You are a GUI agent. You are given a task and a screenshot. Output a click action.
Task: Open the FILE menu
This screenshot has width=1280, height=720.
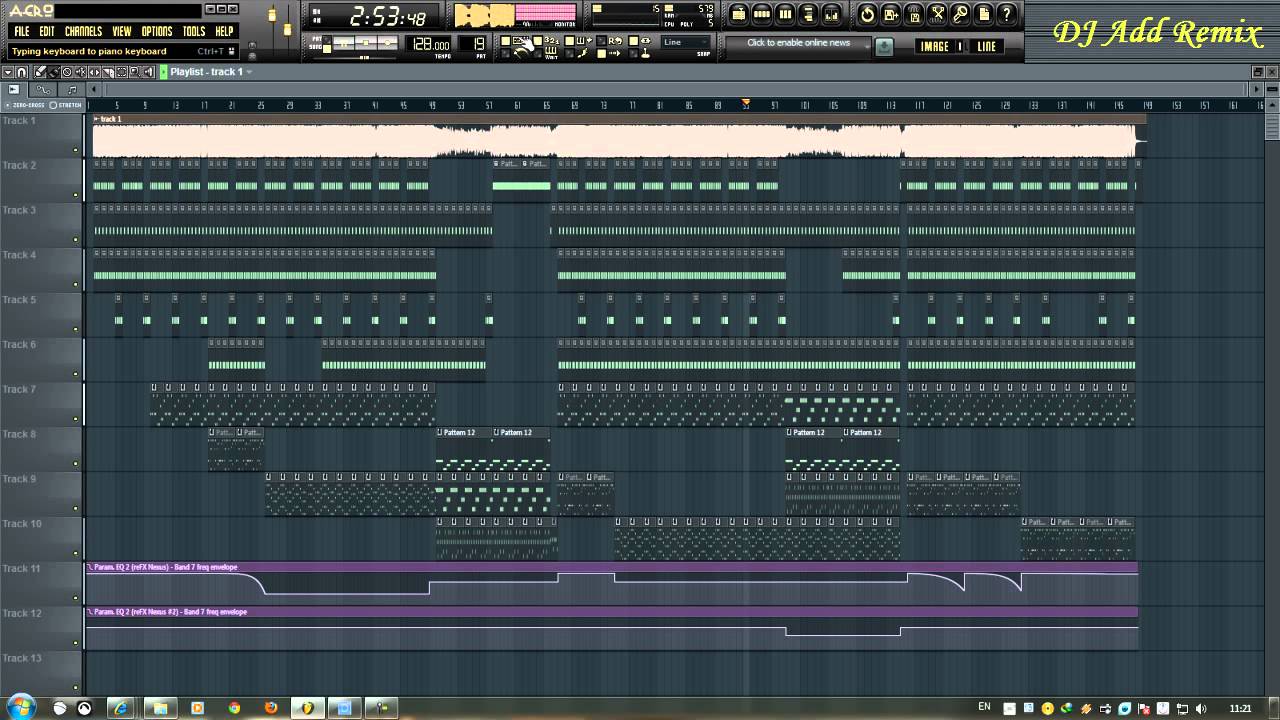tap(21, 31)
